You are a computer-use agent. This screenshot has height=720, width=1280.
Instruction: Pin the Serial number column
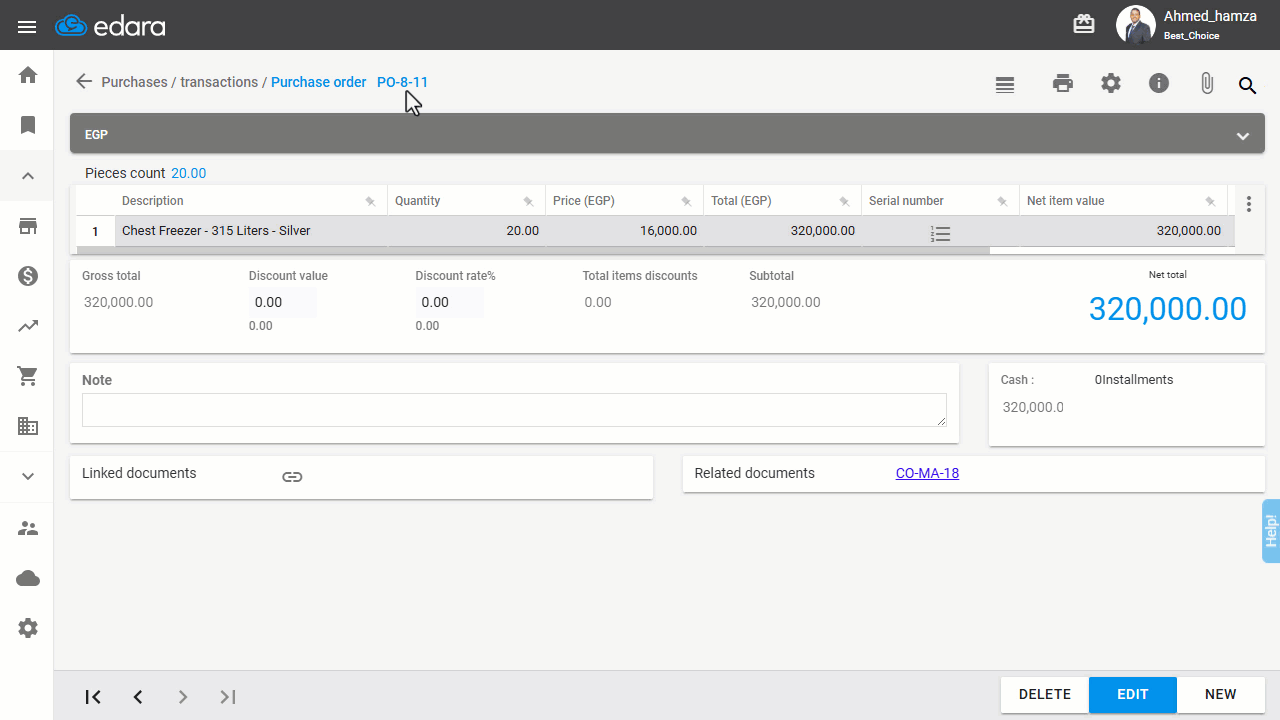(1002, 202)
